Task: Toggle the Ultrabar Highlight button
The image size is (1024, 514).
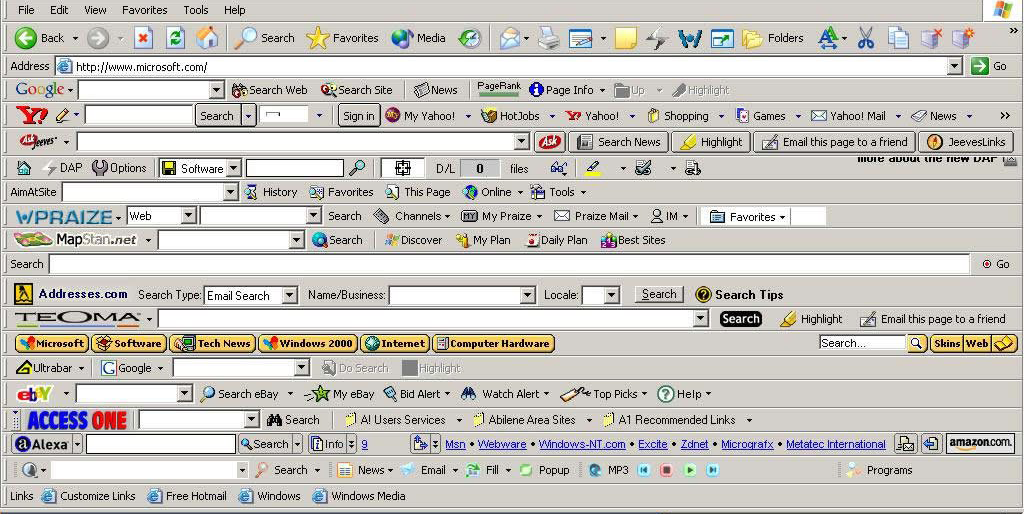Action: click(x=431, y=368)
